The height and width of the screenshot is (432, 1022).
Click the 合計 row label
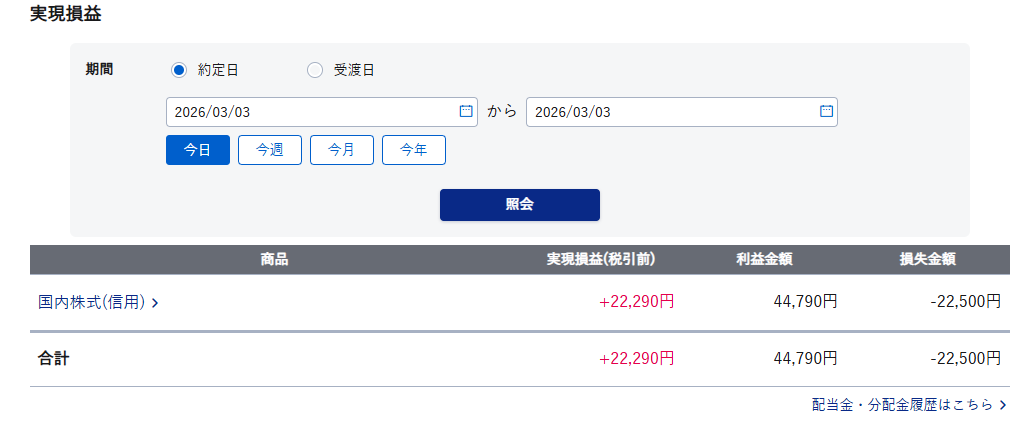point(54,358)
